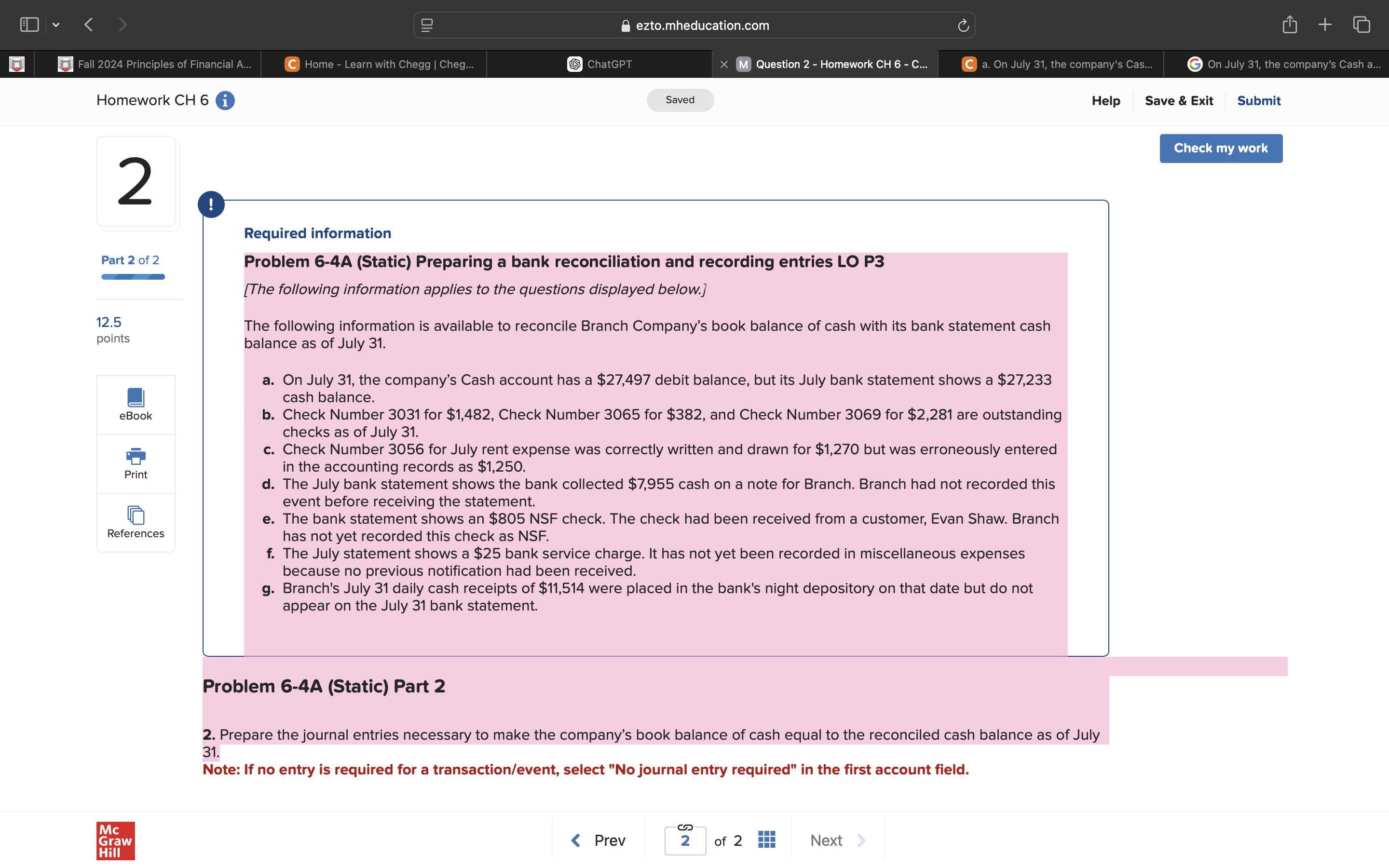Click the Part 2 progress bar
This screenshot has width=1389, height=868.
coord(132,277)
